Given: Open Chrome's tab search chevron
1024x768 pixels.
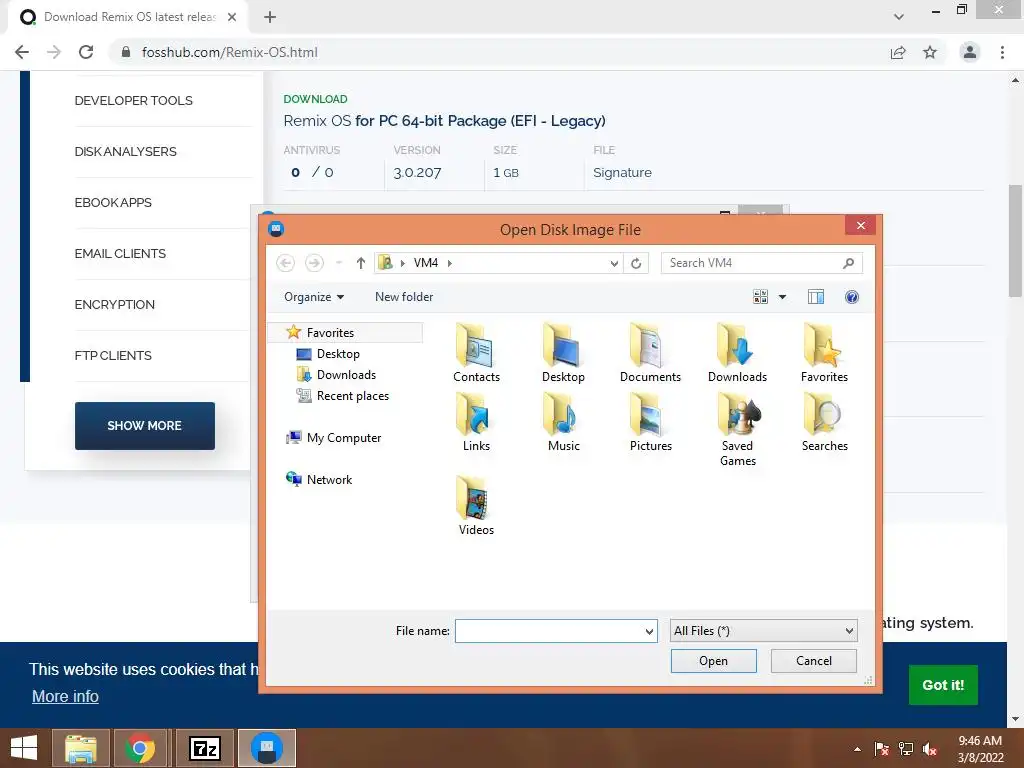Looking at the screenshot, I should [899, 16].
